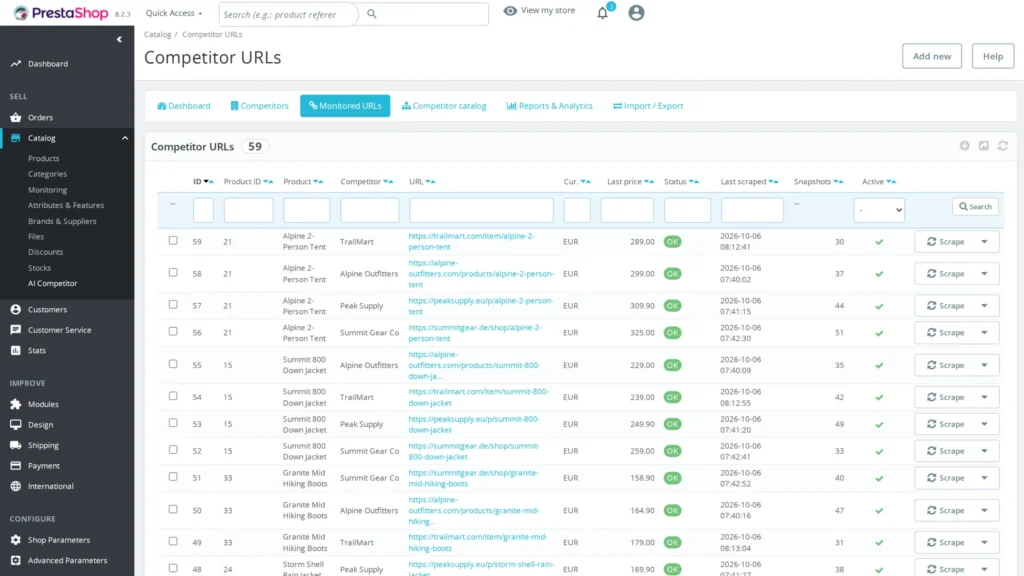Open the Quick Access dropdown
This screenshot has width=1024, height=576.
coord(174,13)
